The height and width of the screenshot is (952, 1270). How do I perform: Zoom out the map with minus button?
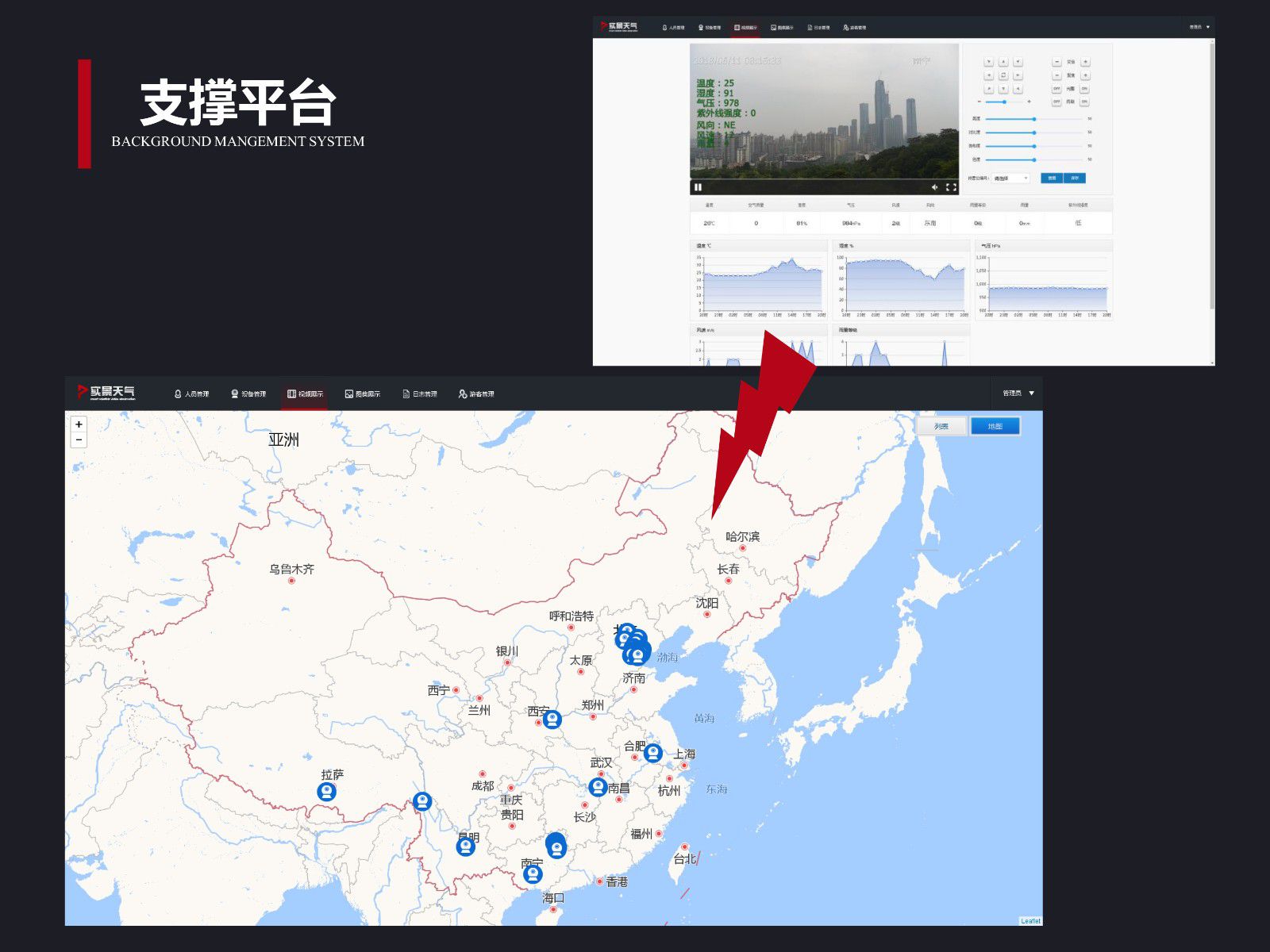(x=79, y=440)
